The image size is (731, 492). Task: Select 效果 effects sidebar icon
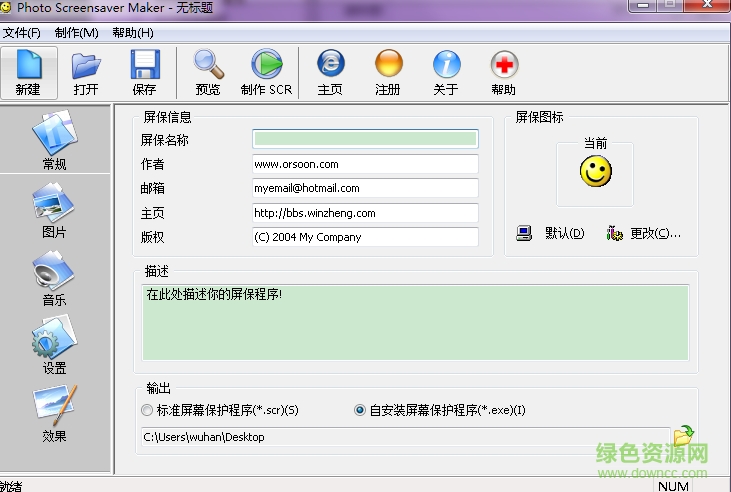tap(55, 413)
